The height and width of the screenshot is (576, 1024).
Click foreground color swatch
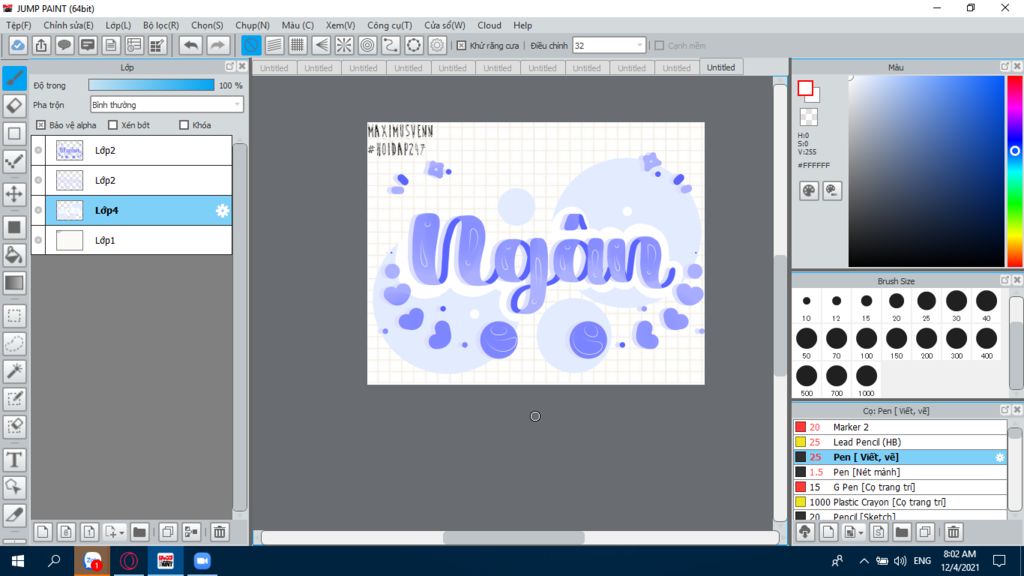coord(805,88)
